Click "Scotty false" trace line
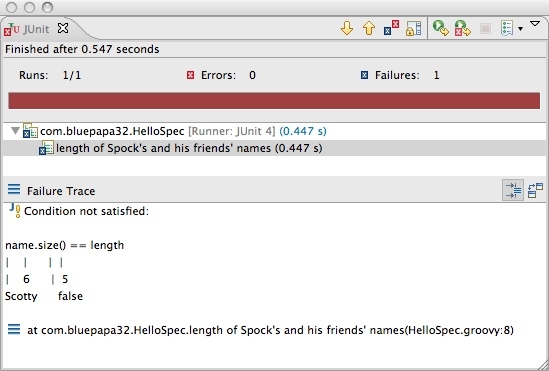This screenshot has height=371, width=549. [44, 296]
